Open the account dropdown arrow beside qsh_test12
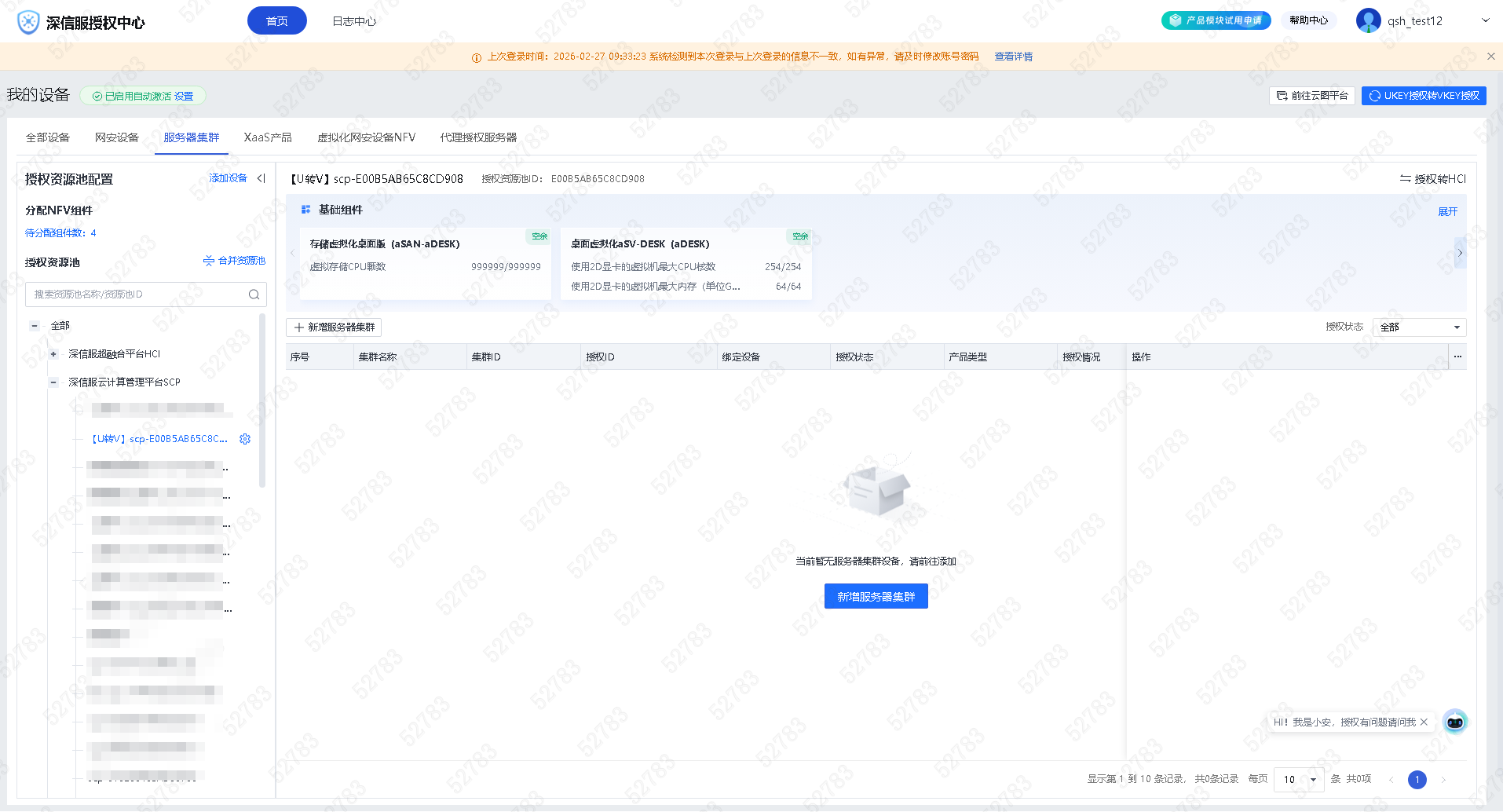The width and height of the screenshot is (1503, 812). point(1485,20)
